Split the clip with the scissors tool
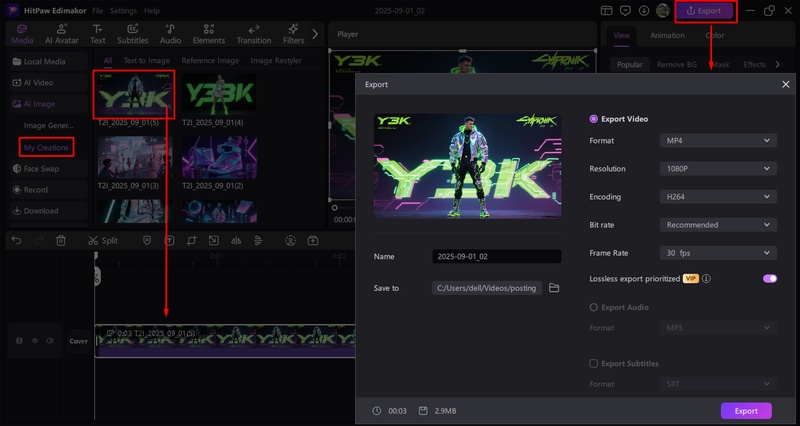Screen dimensions: 800x426 (103, 240)
